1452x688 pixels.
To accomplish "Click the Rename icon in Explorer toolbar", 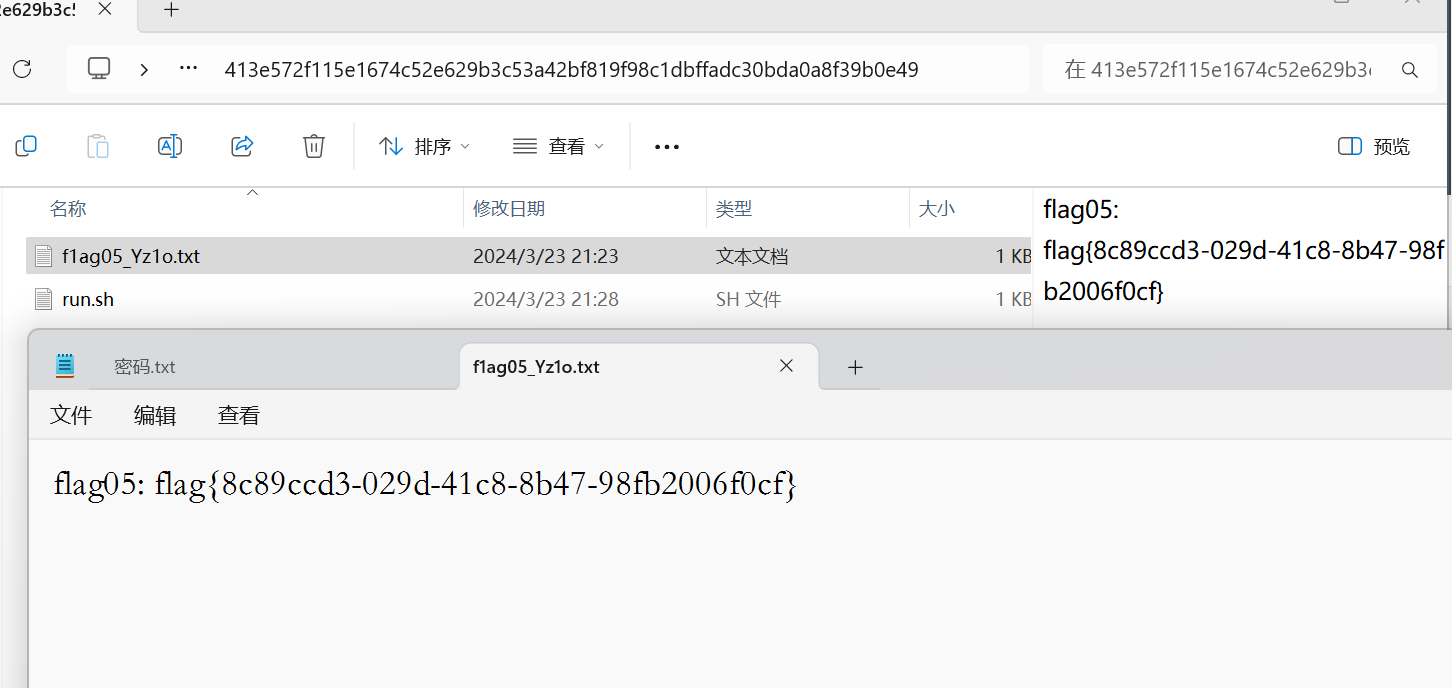I will coord(170,146).
